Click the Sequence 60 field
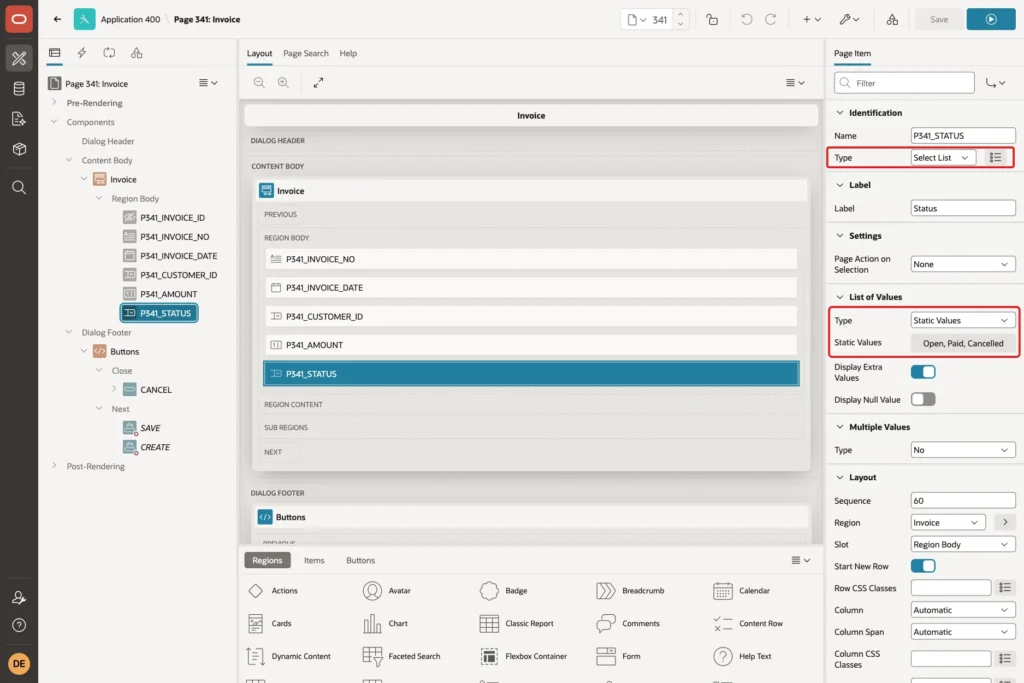Image resolution: width=1024 pixels, height=683 pixels. tap(963, 501)
